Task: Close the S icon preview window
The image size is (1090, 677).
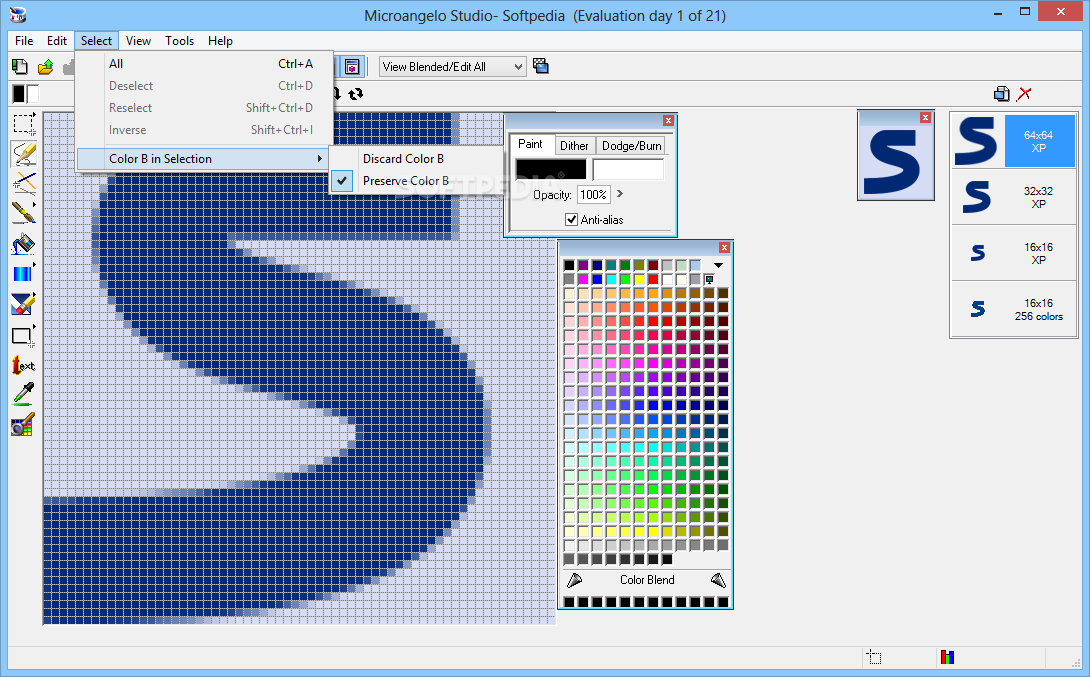Action: coord(925,117)
